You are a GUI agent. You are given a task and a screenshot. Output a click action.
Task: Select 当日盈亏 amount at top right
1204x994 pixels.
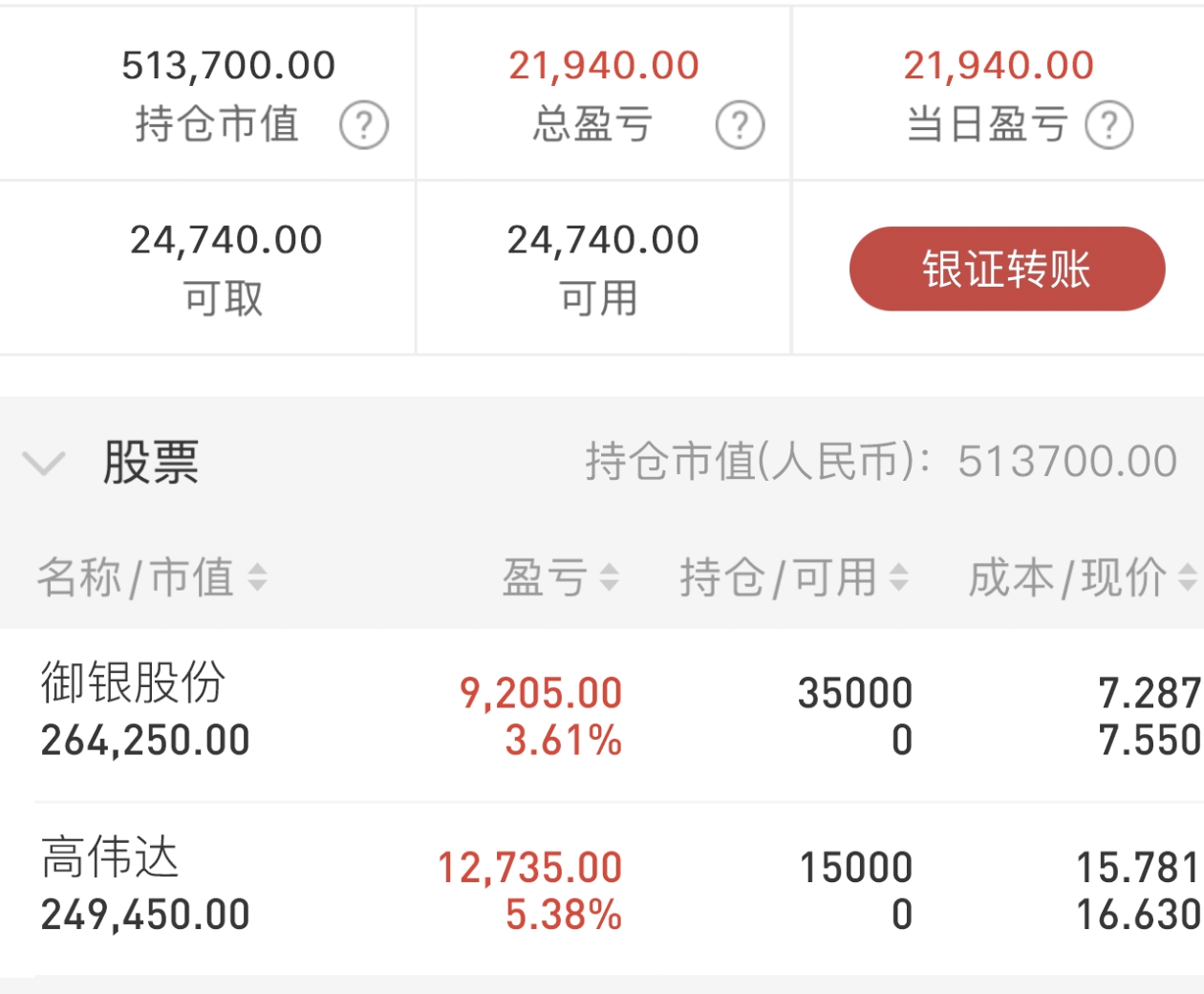999,65
